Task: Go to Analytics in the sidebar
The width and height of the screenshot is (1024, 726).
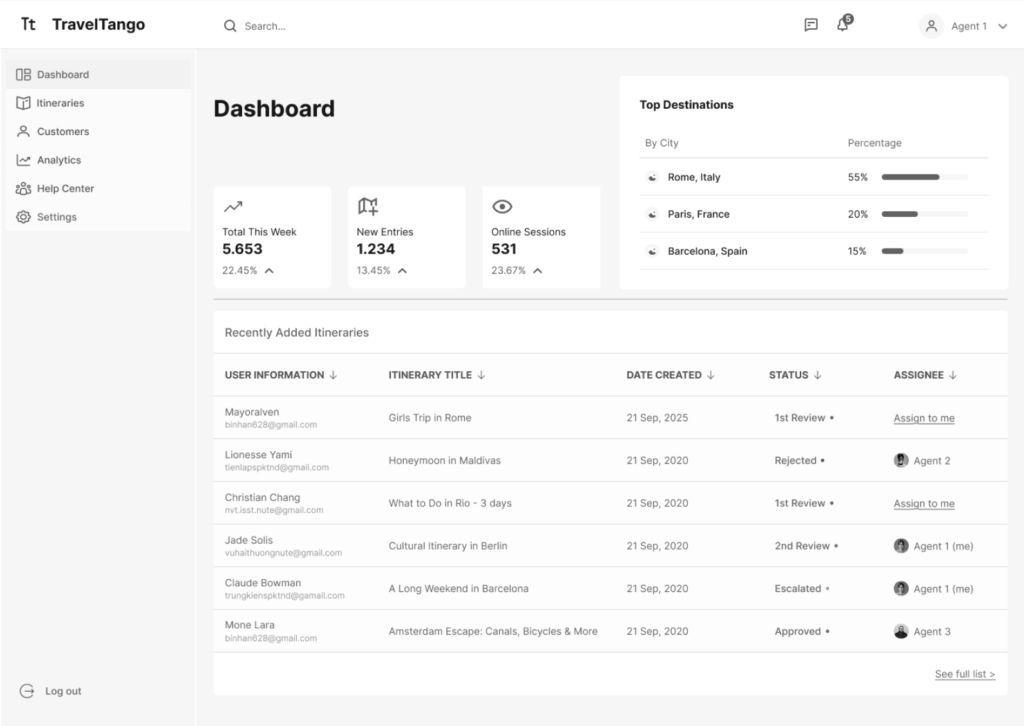Action: point(58,160)
